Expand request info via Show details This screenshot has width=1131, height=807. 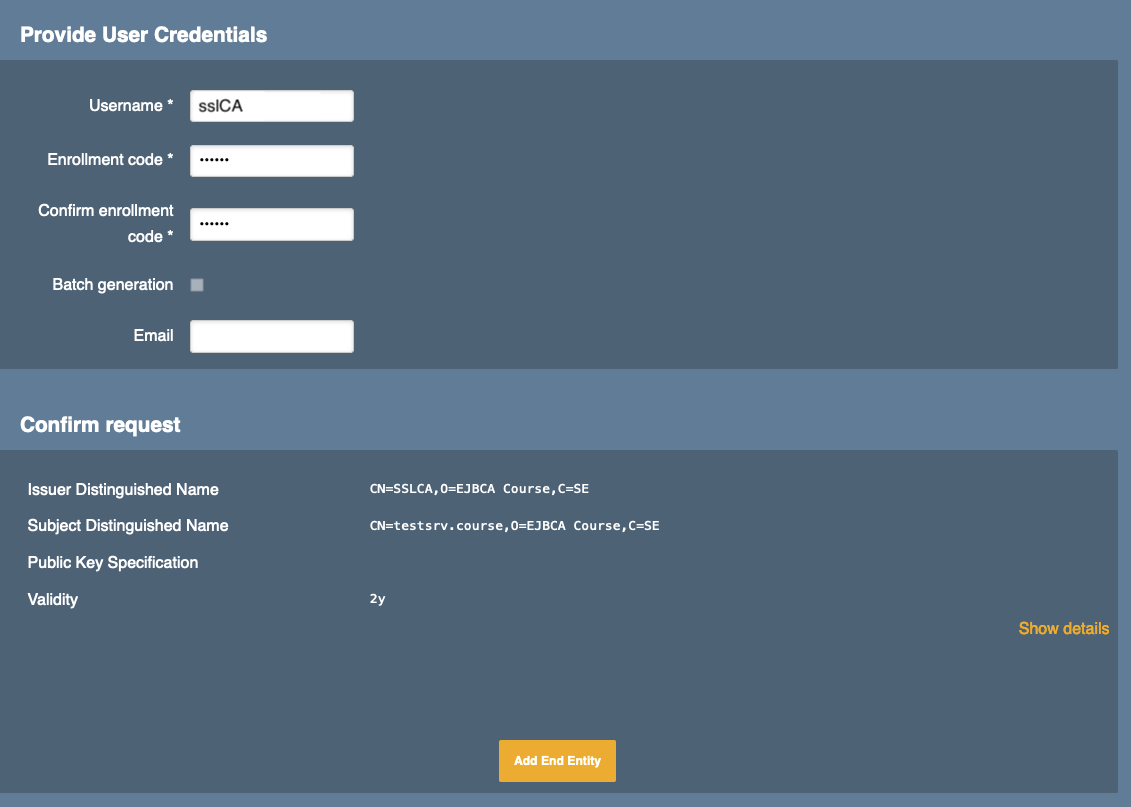pos(1063,629)
